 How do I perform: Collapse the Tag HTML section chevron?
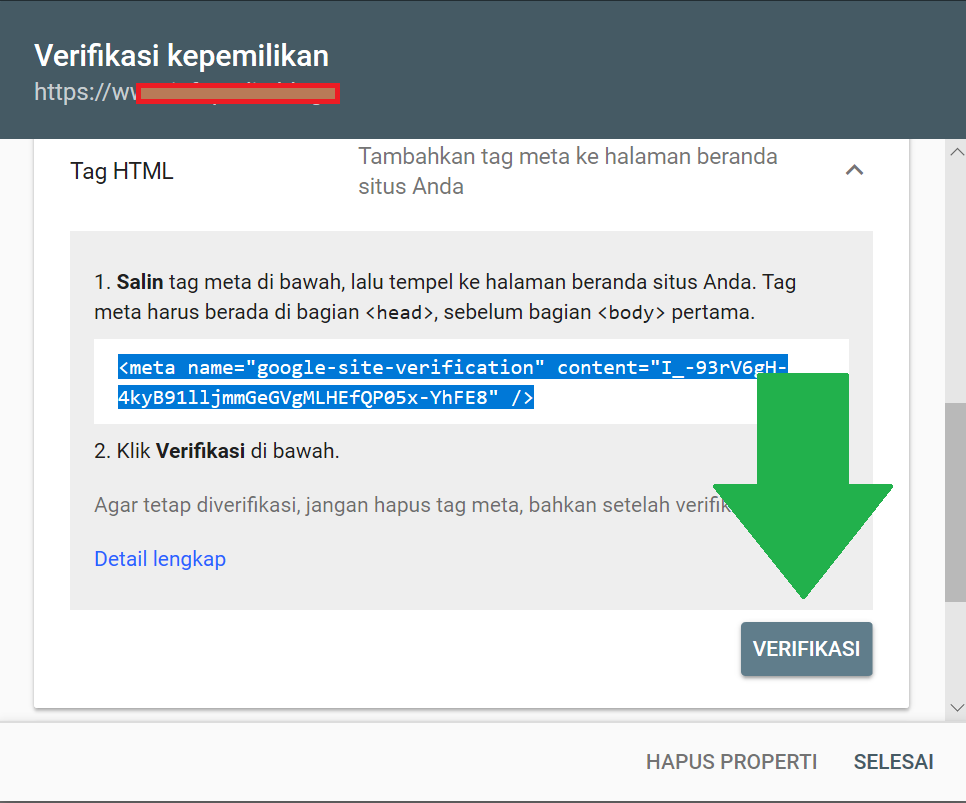pos(853,171)
